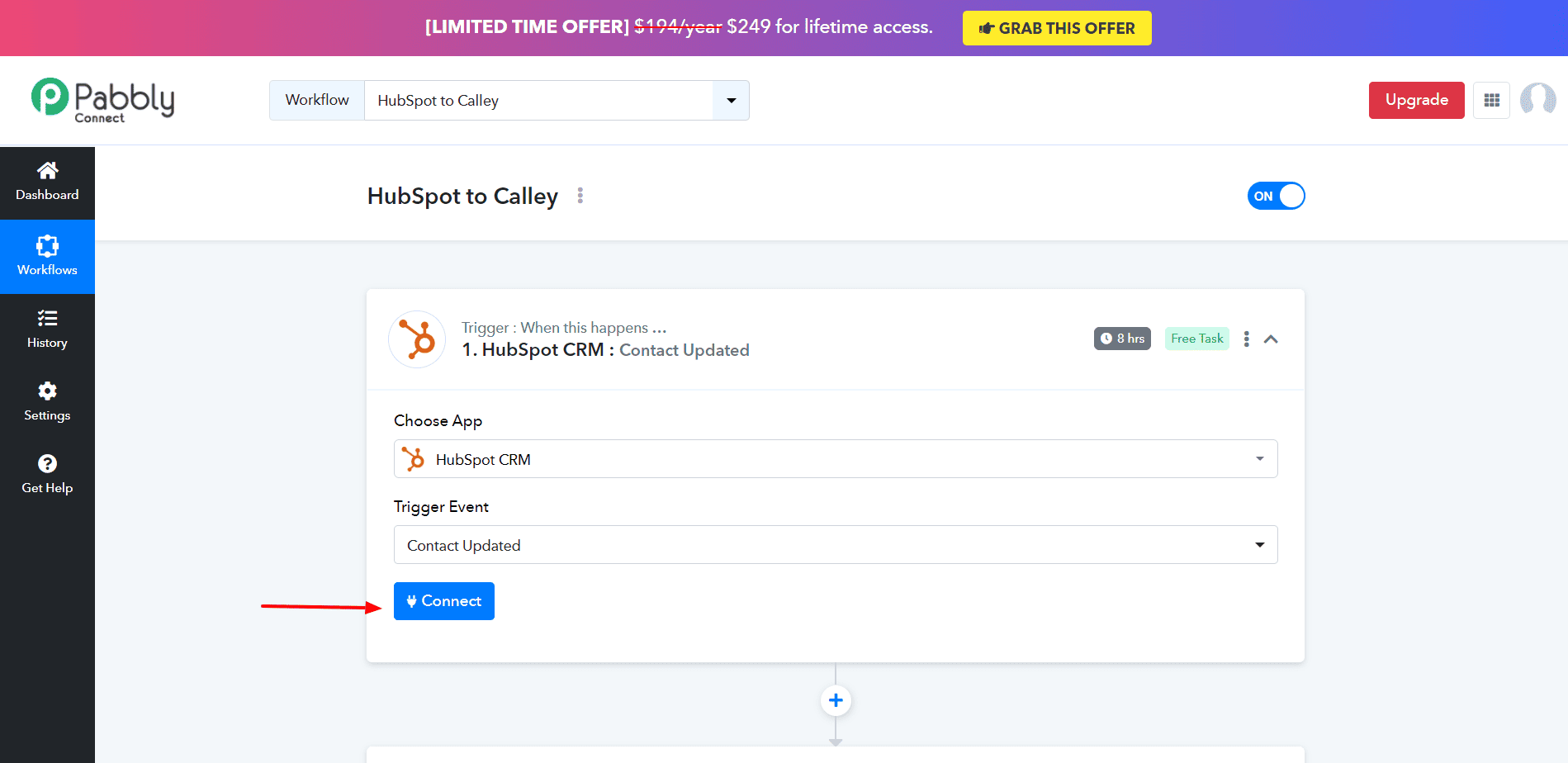Screen dimensions: 1568x763
Task: Open workflow title three-dot menu
Action: coord(580,196)
